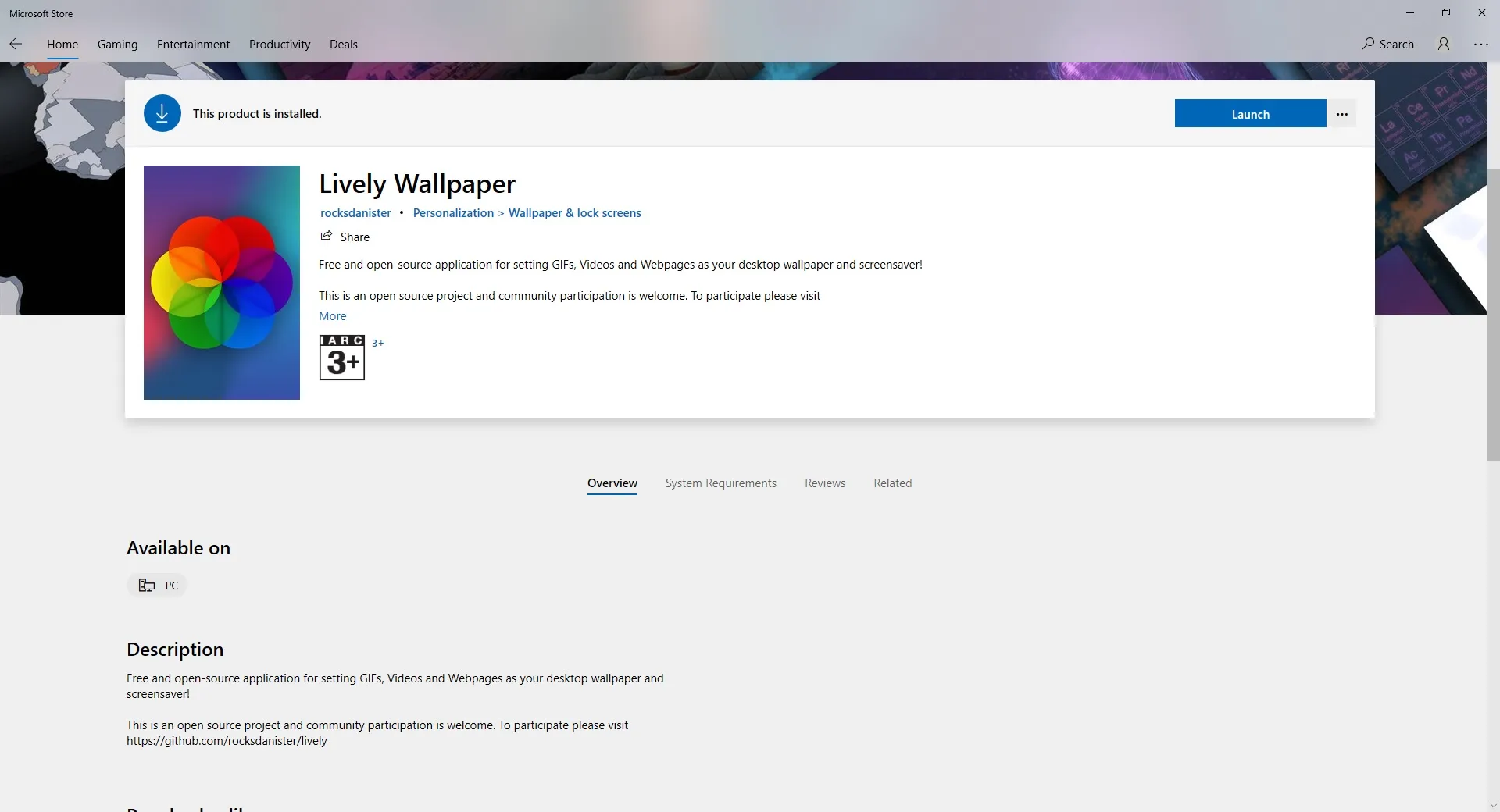
Task: Switch to the Deals tab
Action: (344, 45)
